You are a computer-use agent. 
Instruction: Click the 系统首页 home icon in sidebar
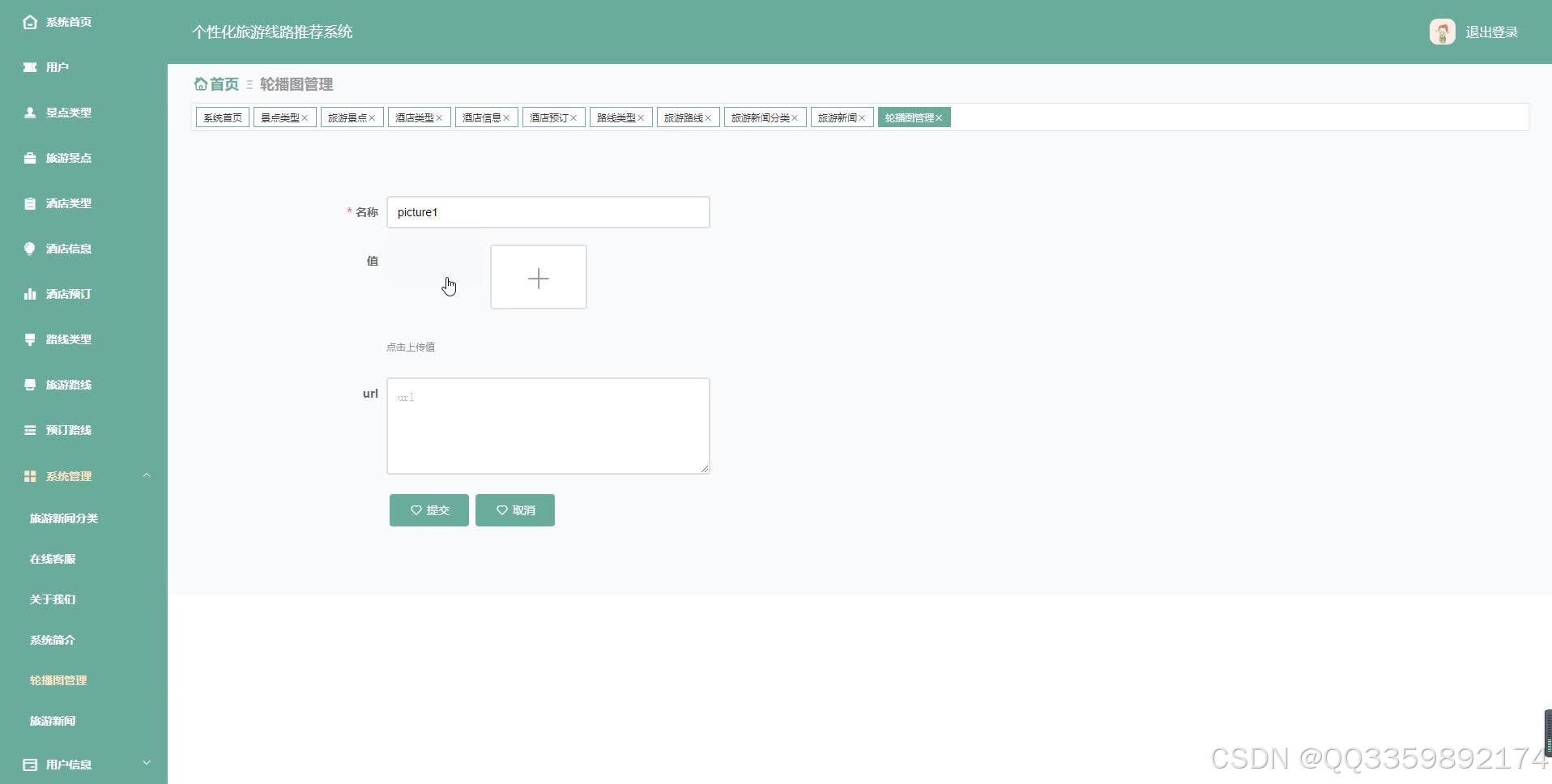pos(30,22)
